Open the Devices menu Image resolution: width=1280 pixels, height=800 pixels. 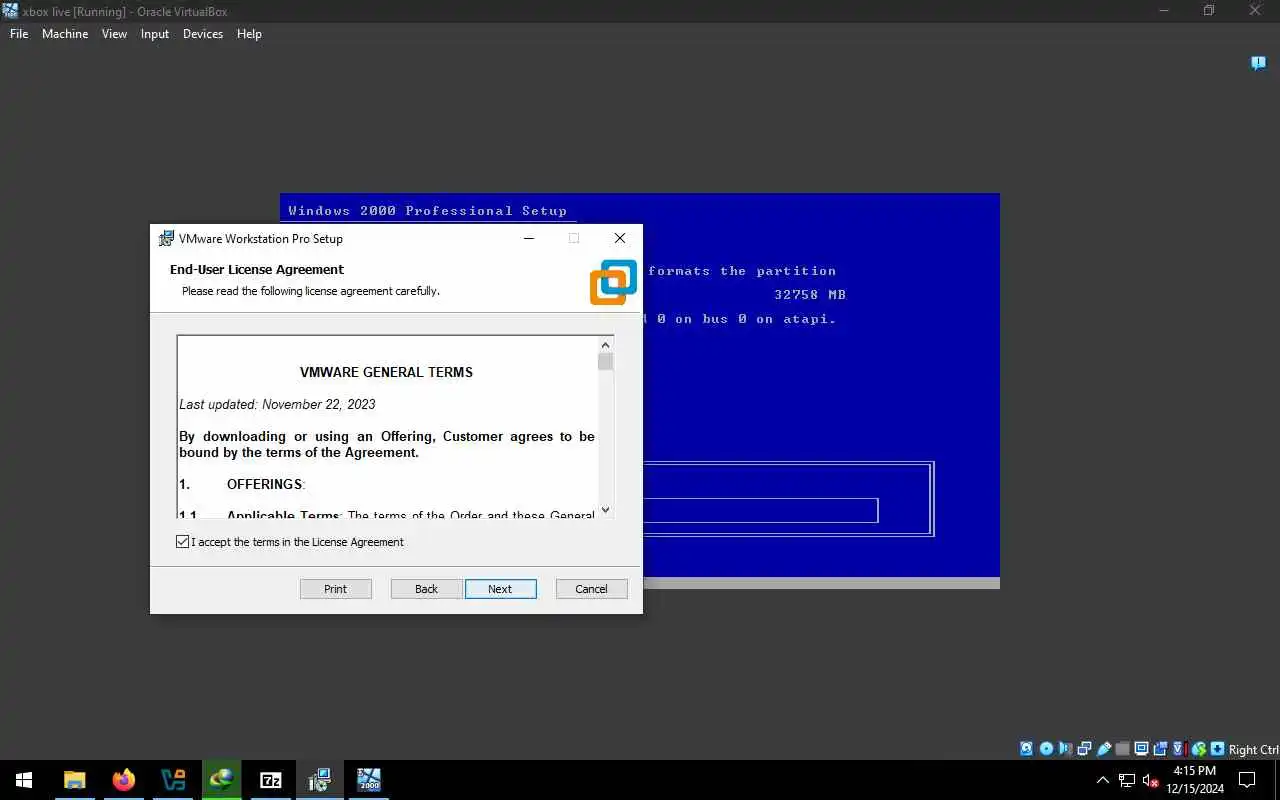coord(203,34)
